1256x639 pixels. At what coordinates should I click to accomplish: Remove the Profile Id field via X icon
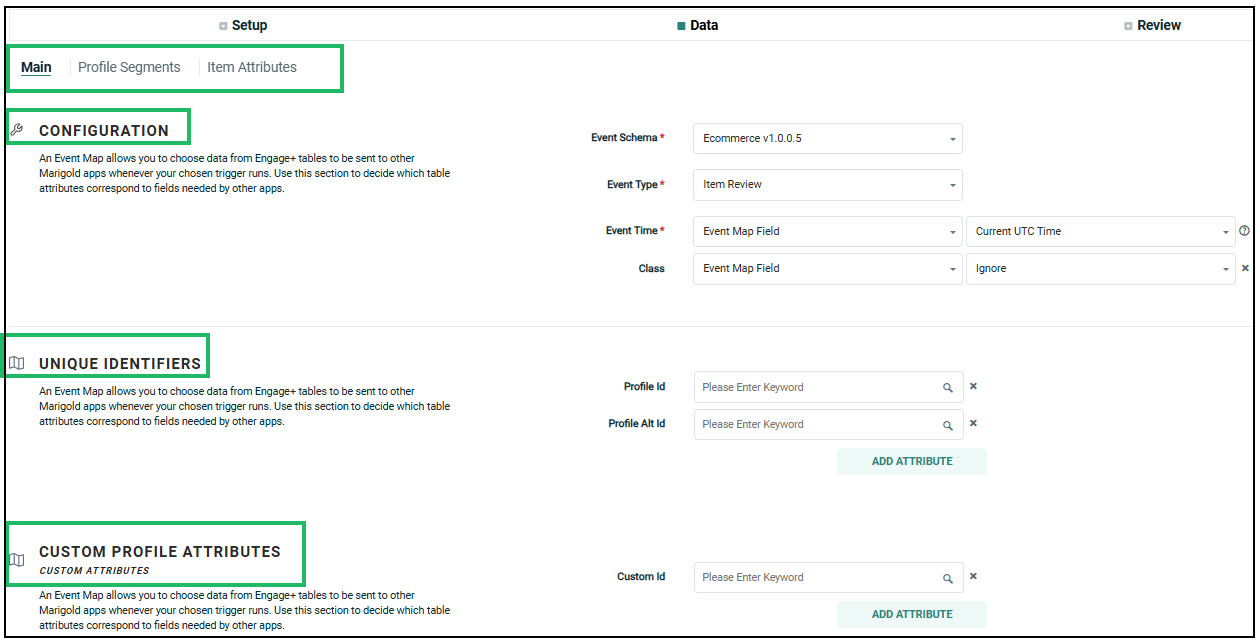pyautogui.click(x=973, y=386)
